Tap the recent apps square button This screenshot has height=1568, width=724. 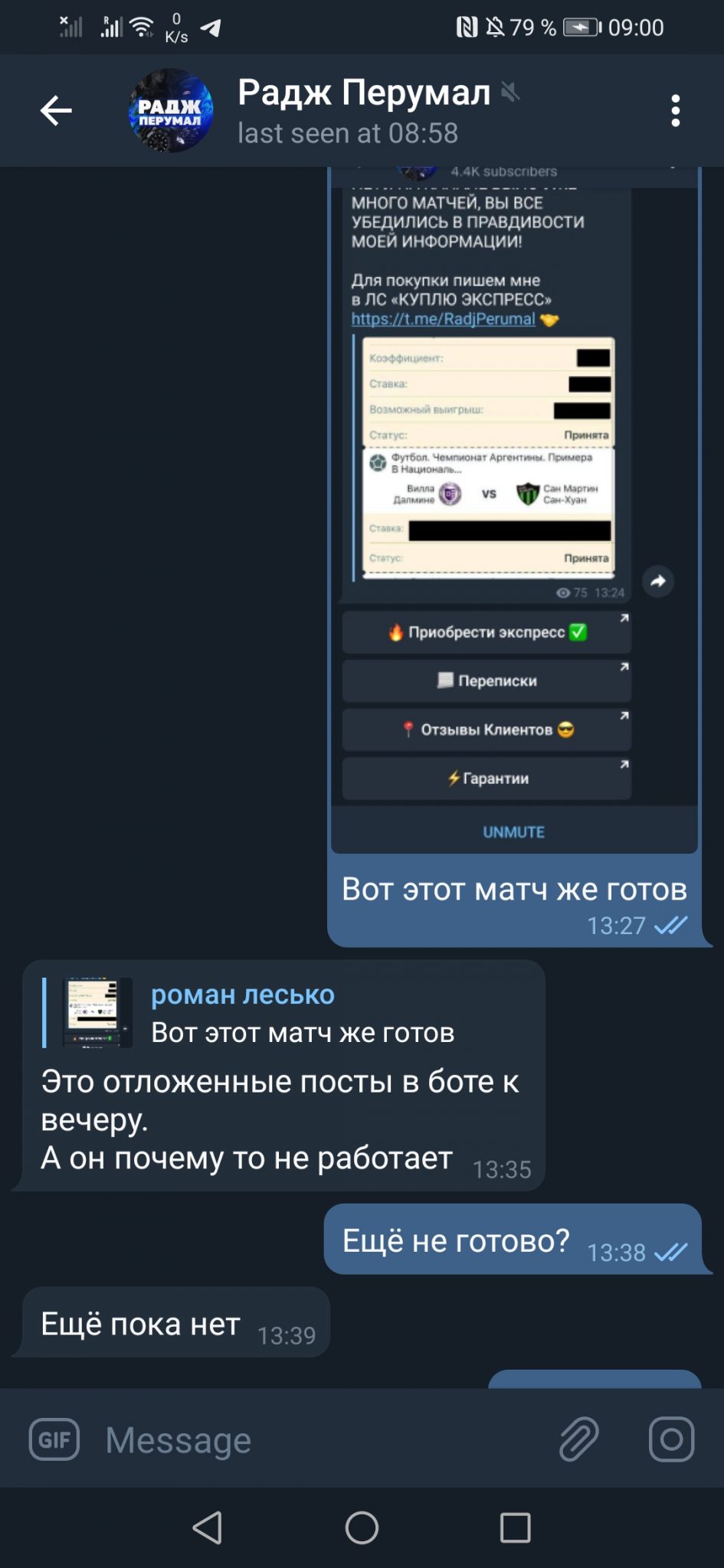pos(516,1527)
